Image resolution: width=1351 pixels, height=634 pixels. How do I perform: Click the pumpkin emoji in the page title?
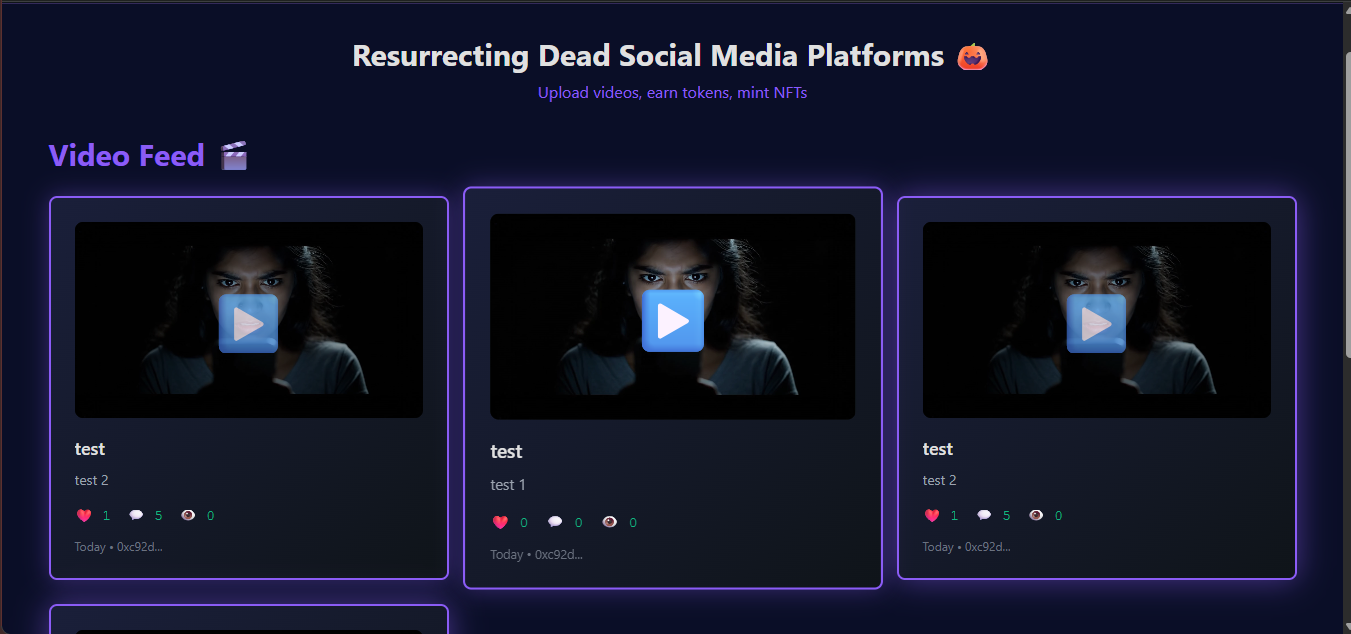972,56
